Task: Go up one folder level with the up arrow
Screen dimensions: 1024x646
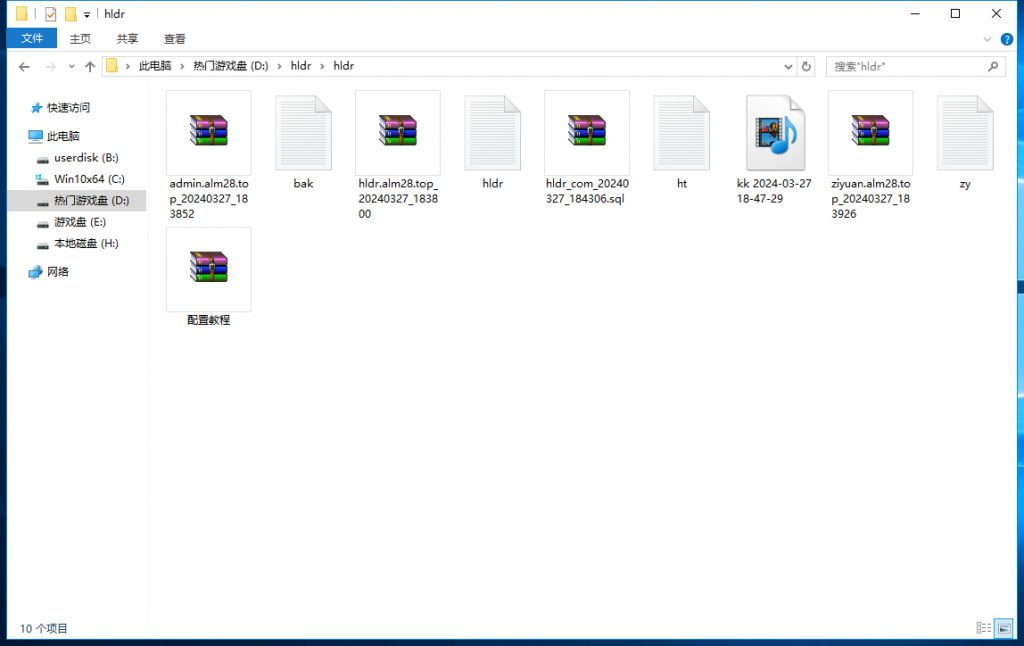Action: [90, 66]
